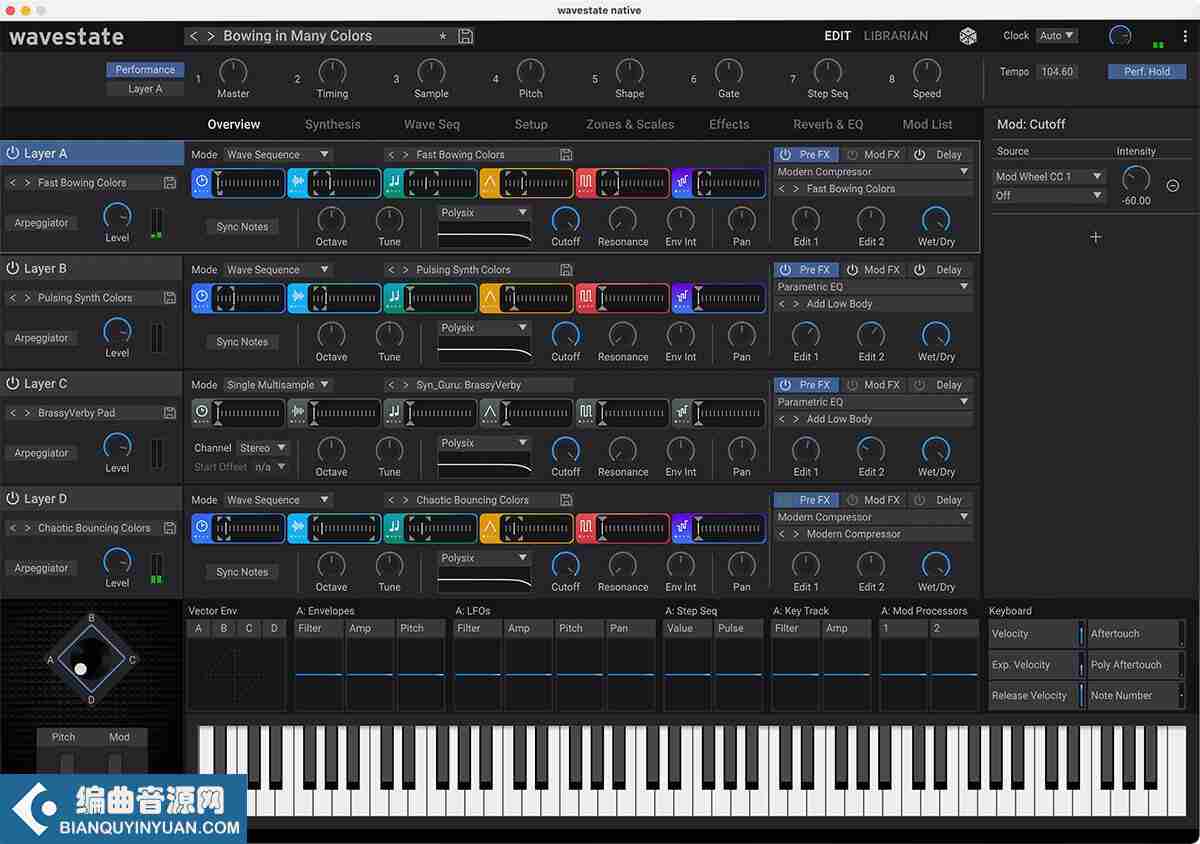Select Layer D shape lane icon
This screenshot has width=1200, height=844.
point(490,528)
